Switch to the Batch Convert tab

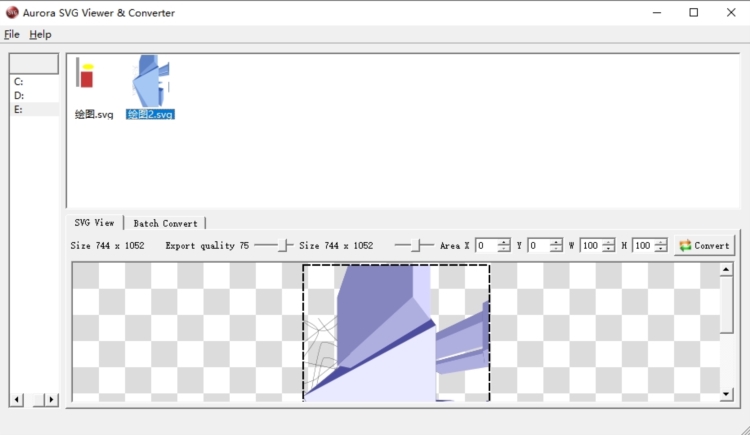coord(165,223)
